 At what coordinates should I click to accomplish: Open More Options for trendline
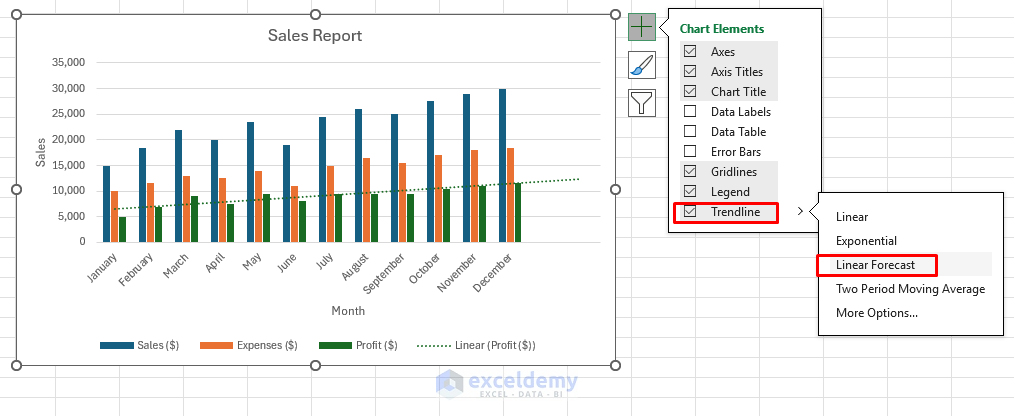876,313
